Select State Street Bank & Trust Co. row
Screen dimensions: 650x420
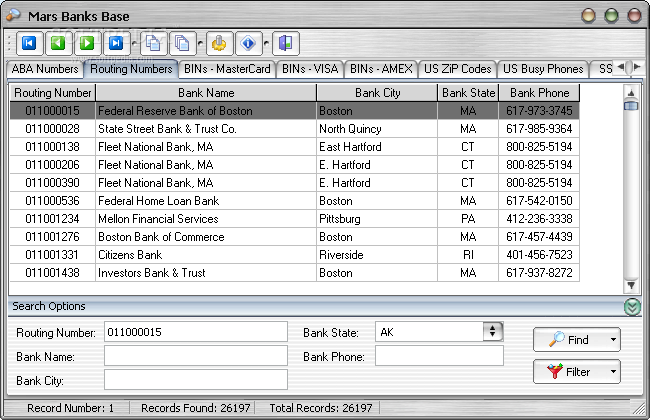[x=294, y=129]
